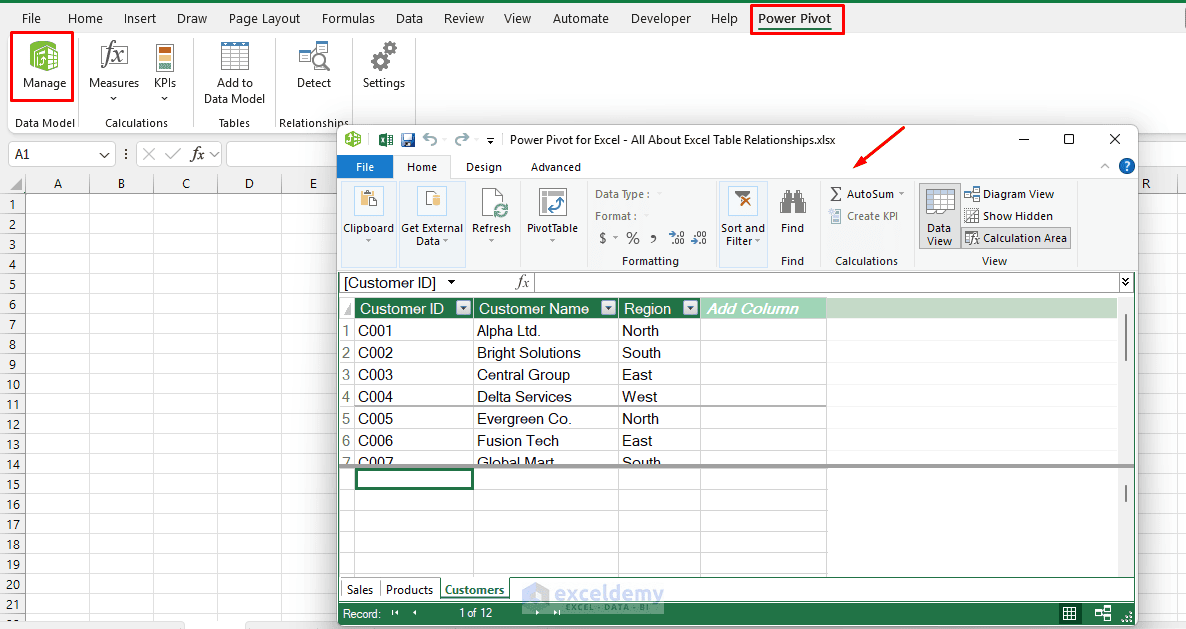Click the Undo arrow in Power Pivot
This screenshot has width=1186, height=629.
click(x=430, y=139)
